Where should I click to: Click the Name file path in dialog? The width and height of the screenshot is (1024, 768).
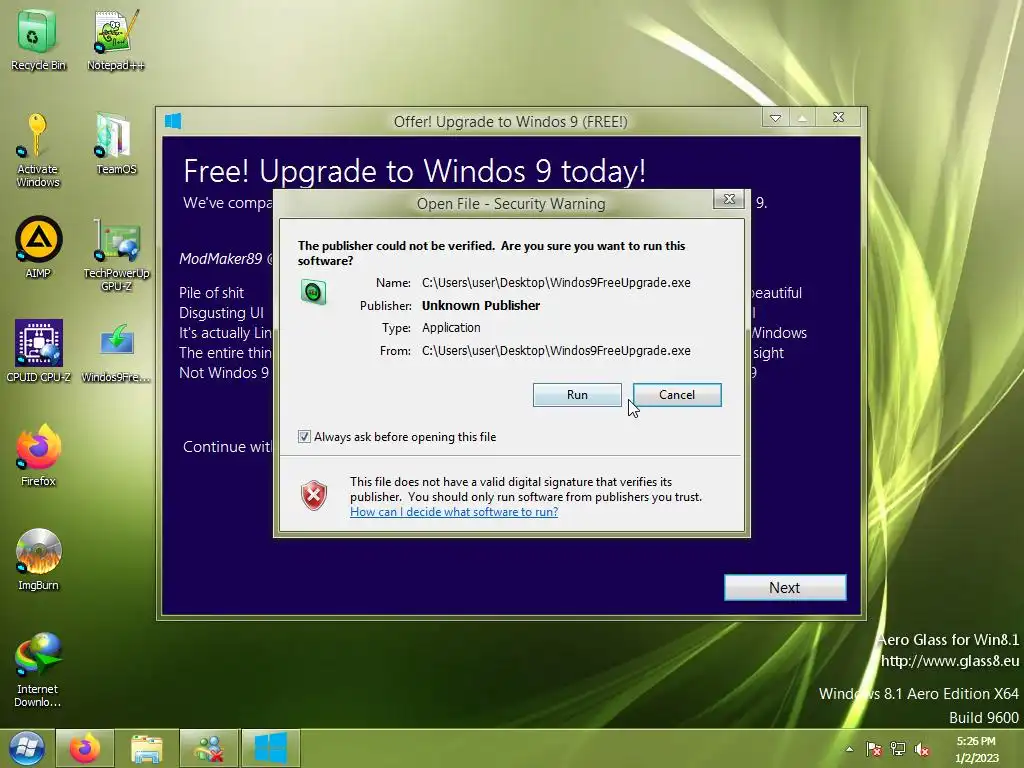(556, 283)
